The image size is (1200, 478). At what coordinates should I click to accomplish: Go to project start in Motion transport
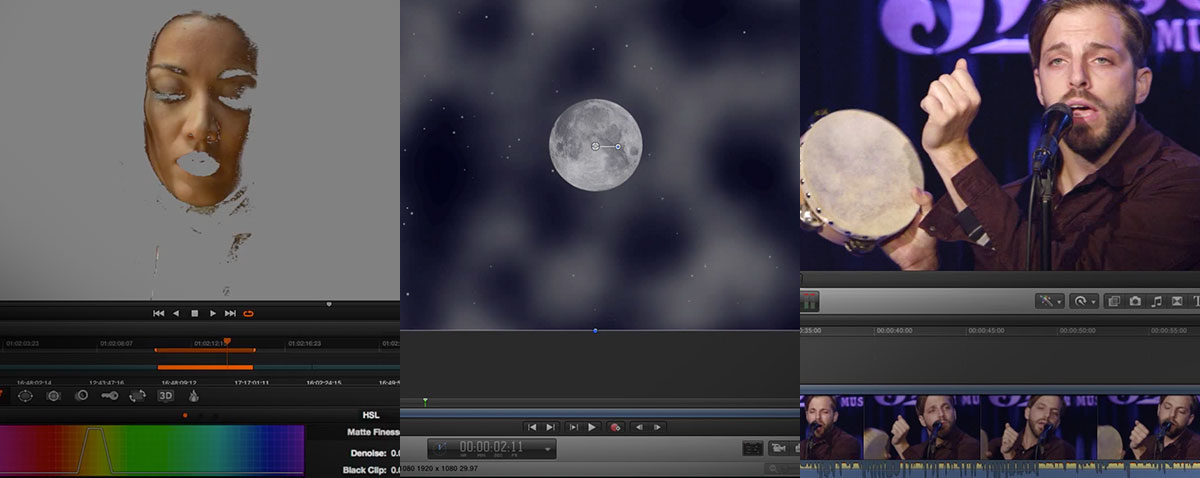pyautogui.click(x=532, y=427)
